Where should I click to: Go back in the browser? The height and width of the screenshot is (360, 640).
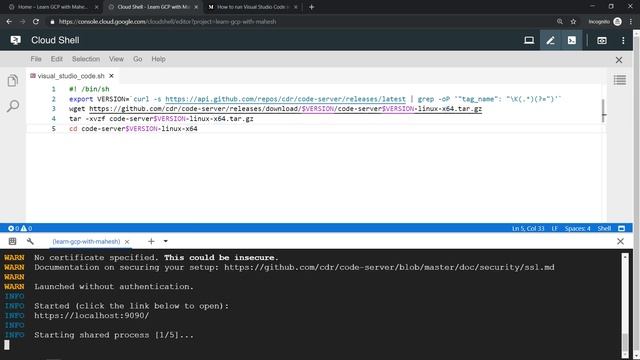(9, 21)
